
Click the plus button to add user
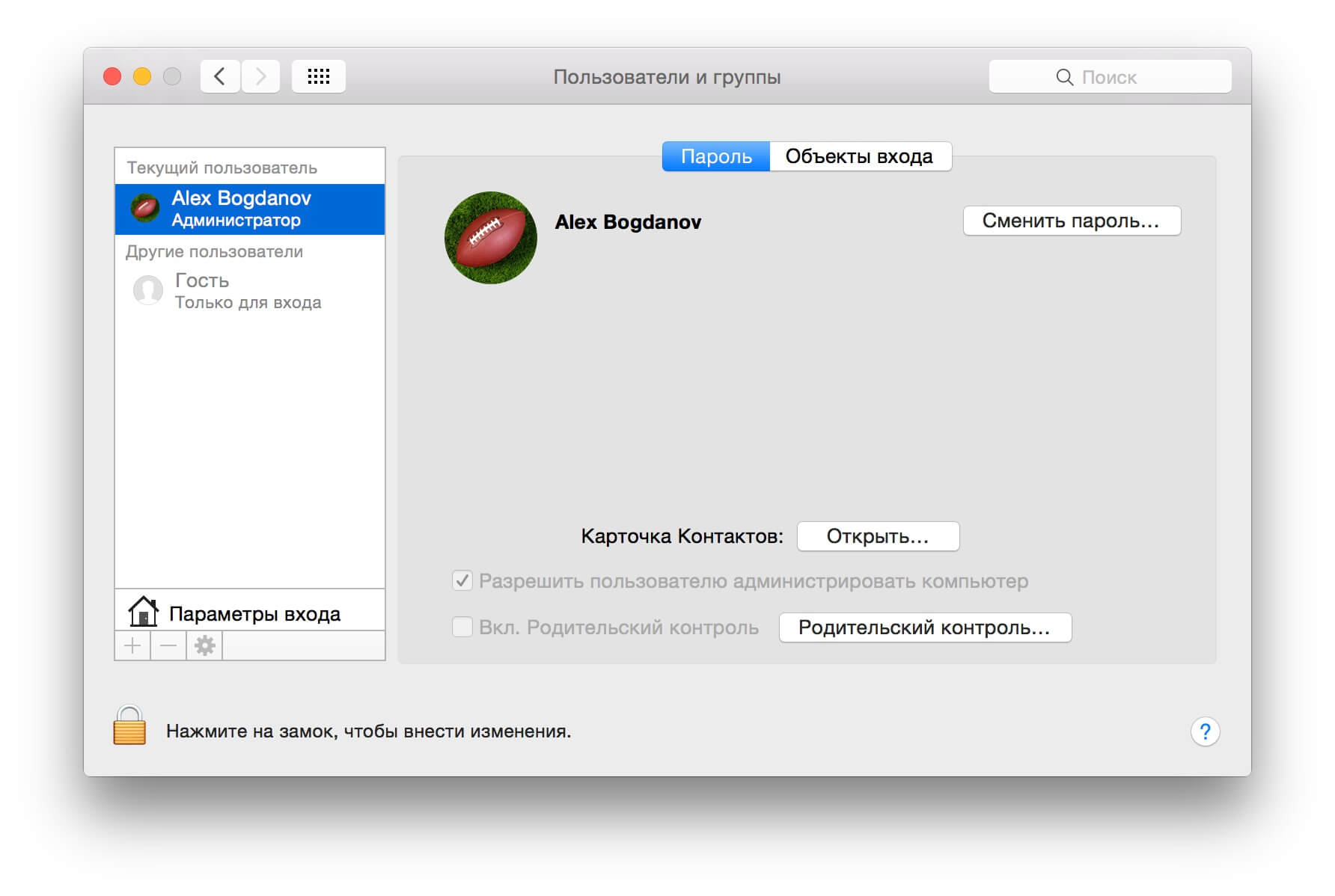click(x=132, y=645)
